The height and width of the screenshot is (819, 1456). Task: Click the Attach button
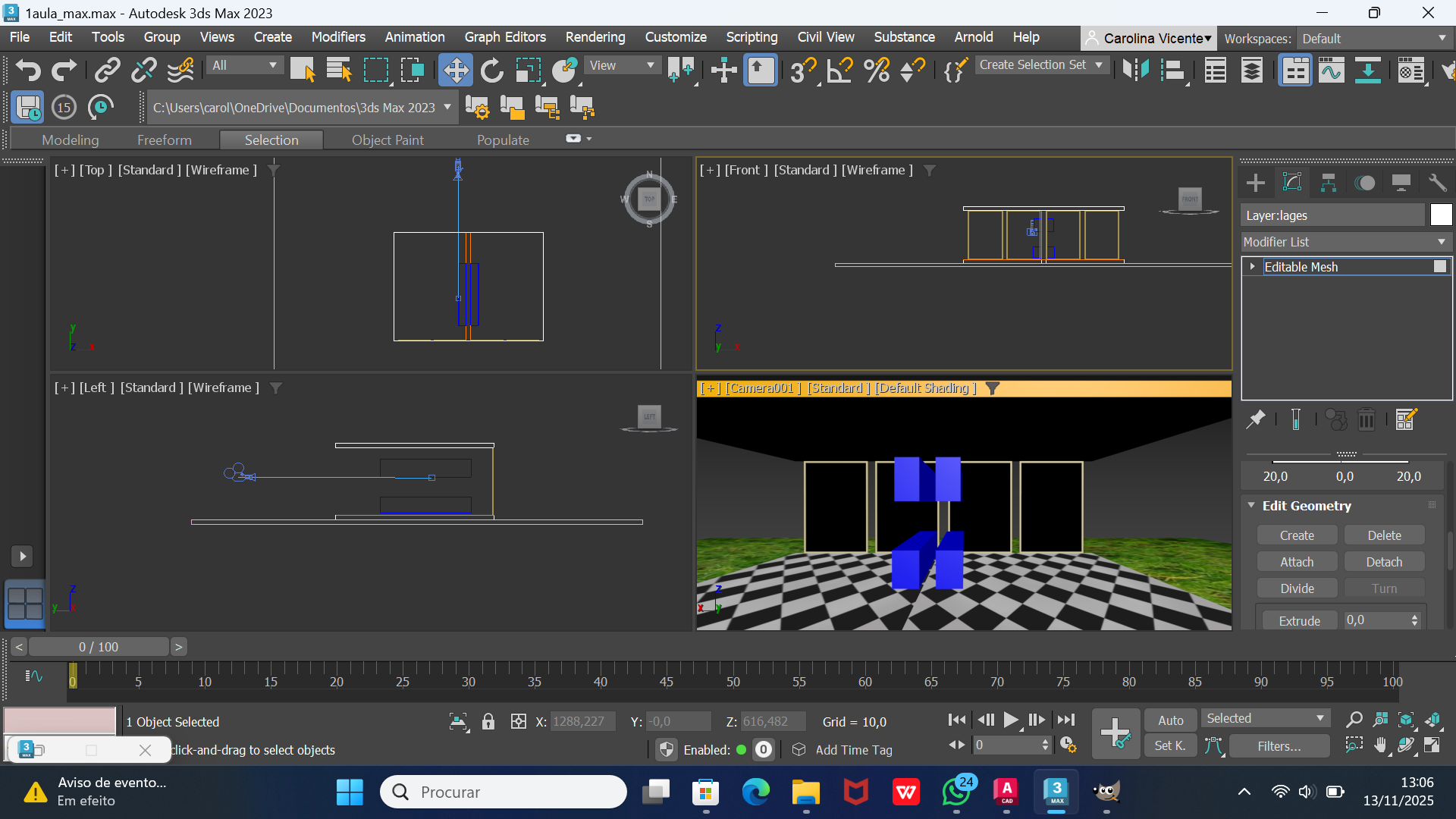[1297, 562]
